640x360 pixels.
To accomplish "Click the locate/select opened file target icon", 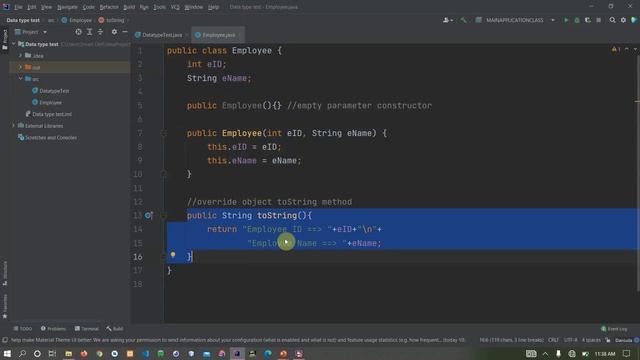I will 78,32.
